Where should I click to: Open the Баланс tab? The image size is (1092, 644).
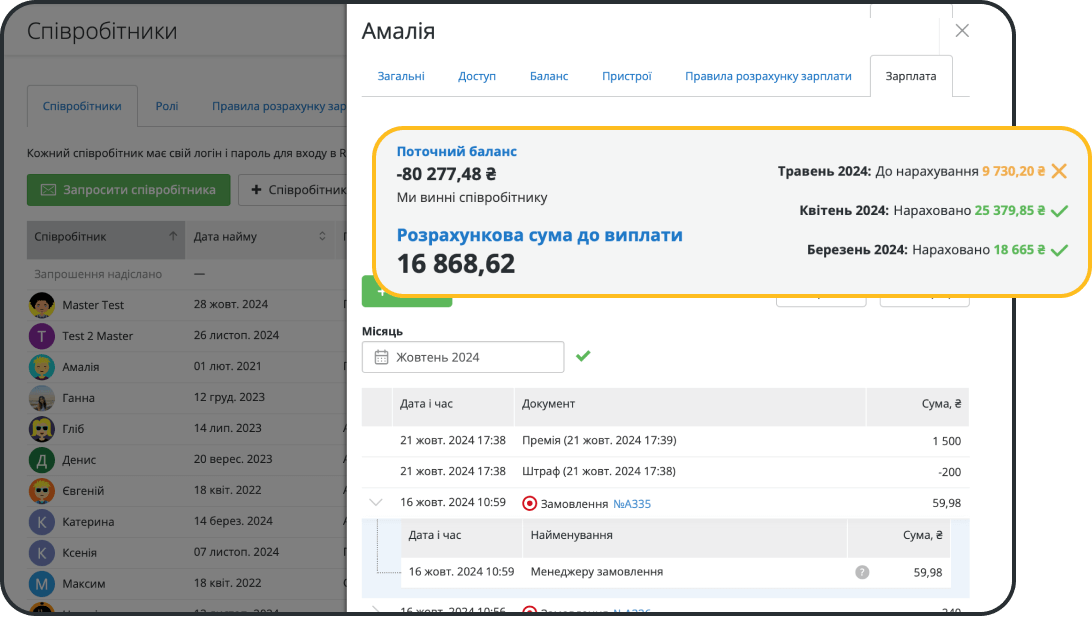[x=549, y=76]
